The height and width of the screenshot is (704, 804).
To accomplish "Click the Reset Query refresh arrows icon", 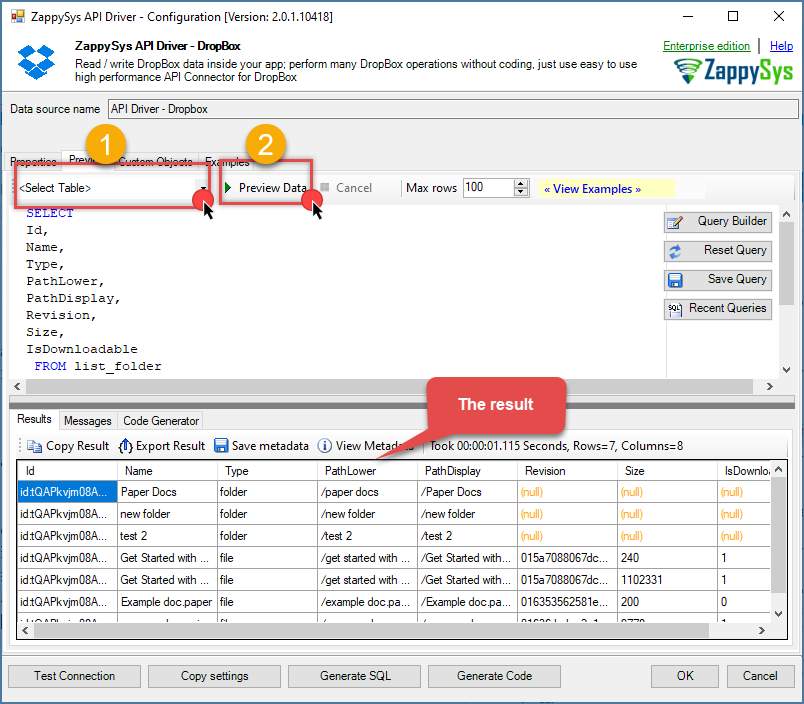I will point(675,251).
